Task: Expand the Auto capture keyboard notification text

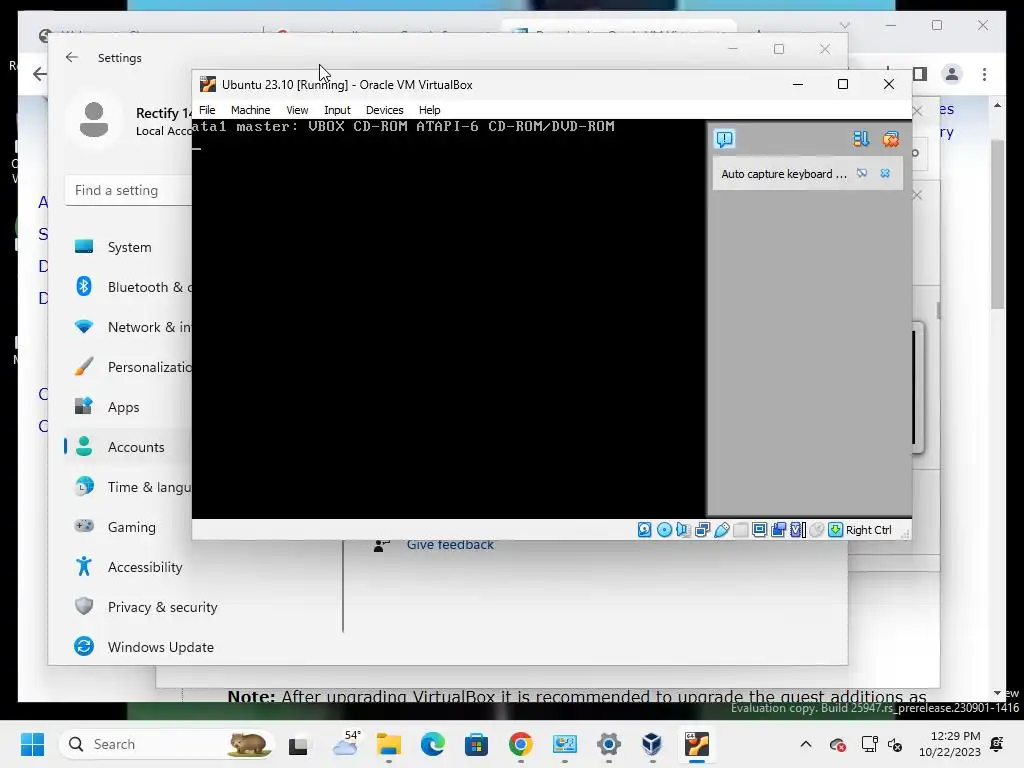Action: pos(784,174)
